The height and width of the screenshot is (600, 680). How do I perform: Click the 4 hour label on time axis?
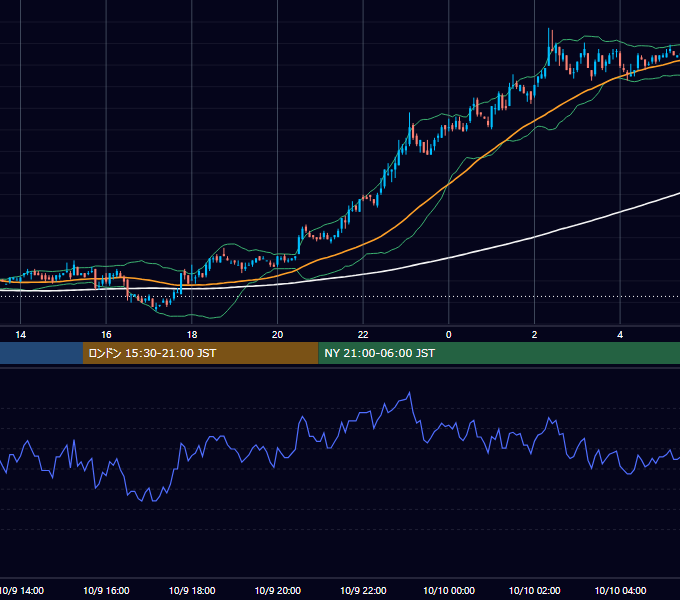click(620, 335)
